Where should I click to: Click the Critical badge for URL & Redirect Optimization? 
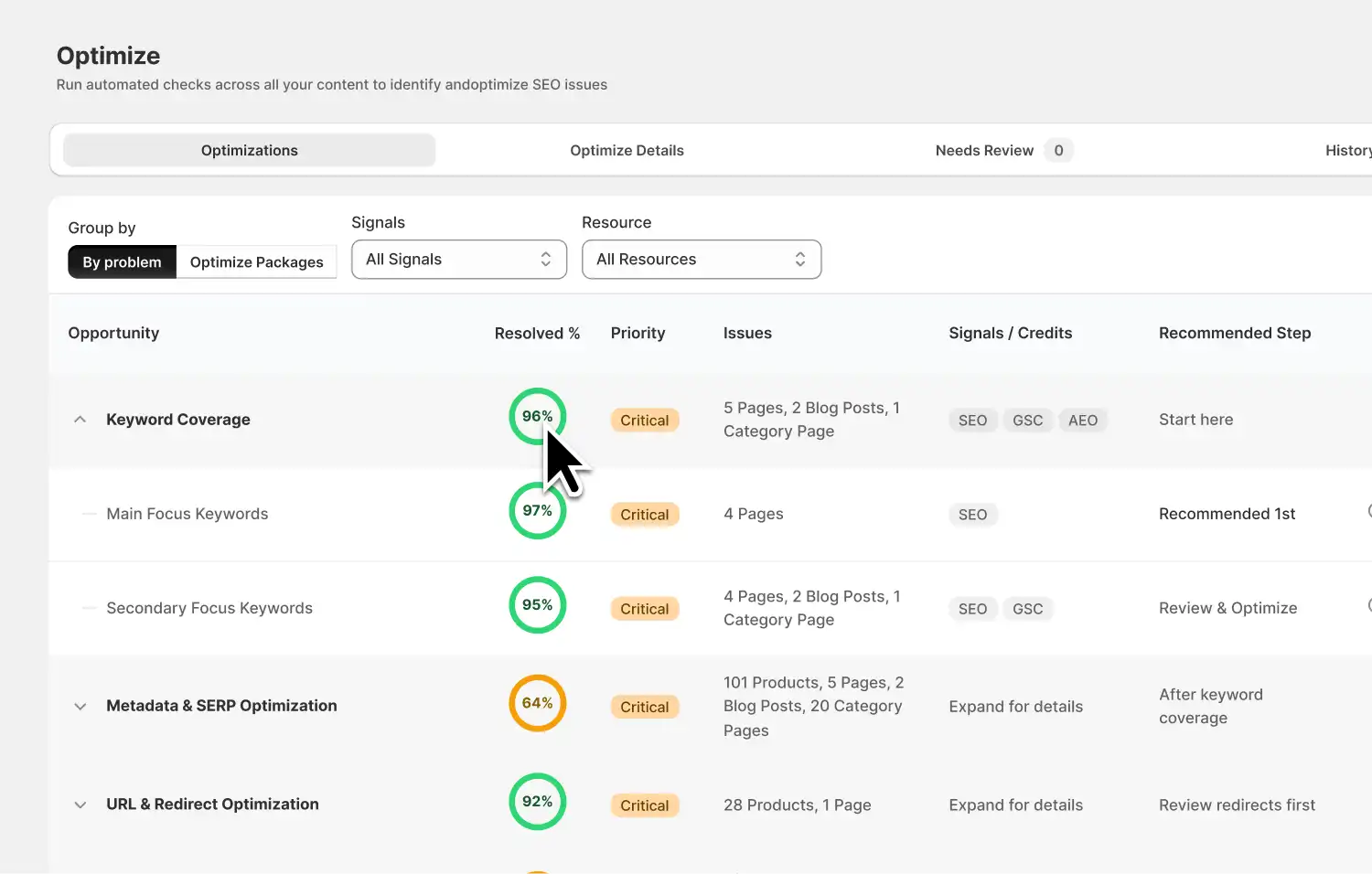coord(645,805)
